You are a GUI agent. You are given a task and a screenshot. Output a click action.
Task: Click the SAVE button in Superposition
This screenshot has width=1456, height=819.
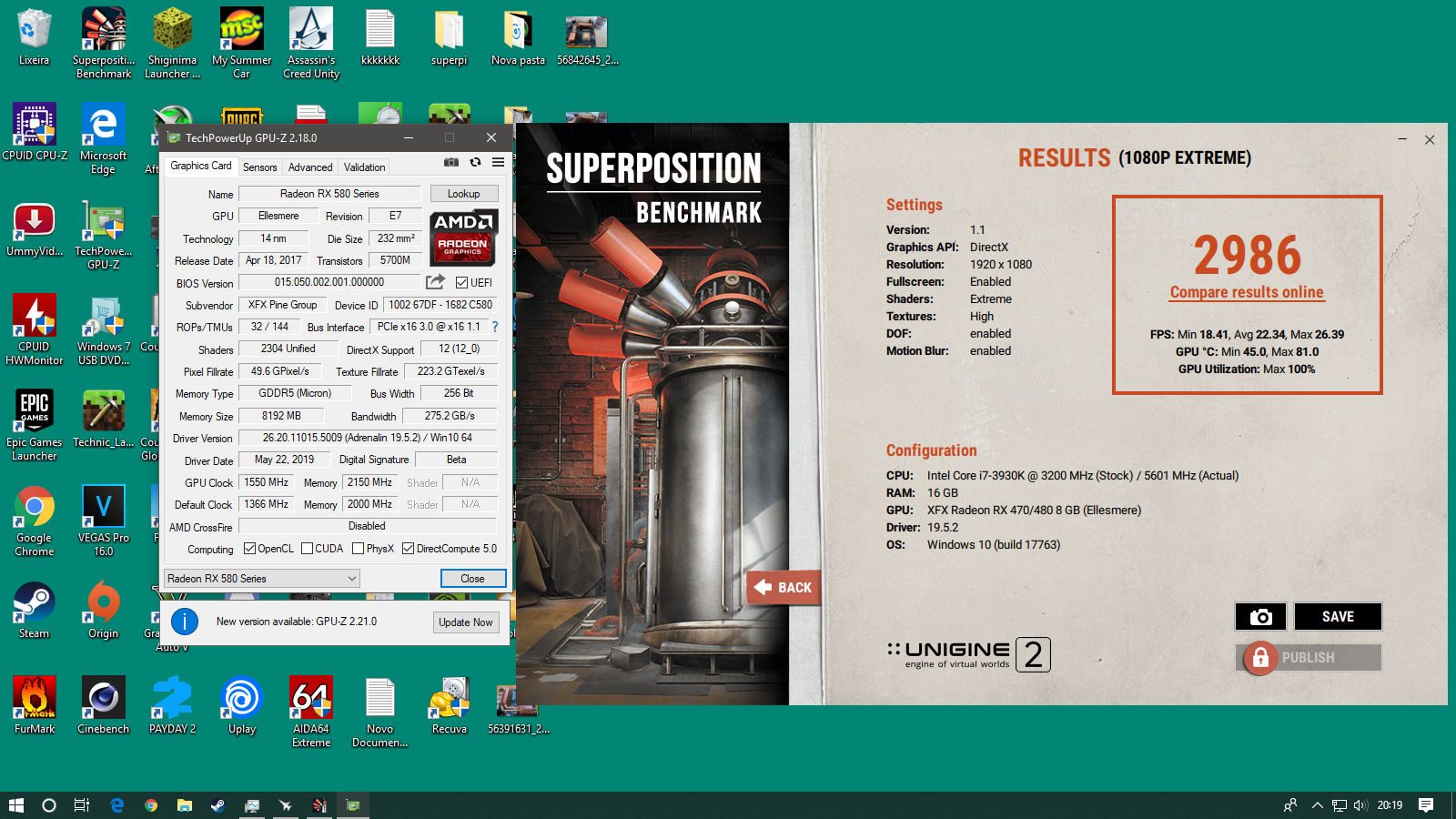tap(1338, 617)
